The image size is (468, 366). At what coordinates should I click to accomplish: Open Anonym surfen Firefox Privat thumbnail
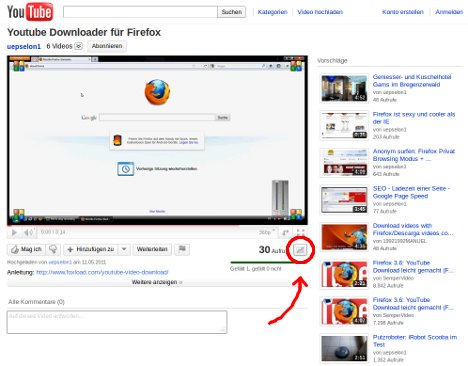[x=344, y=163]
